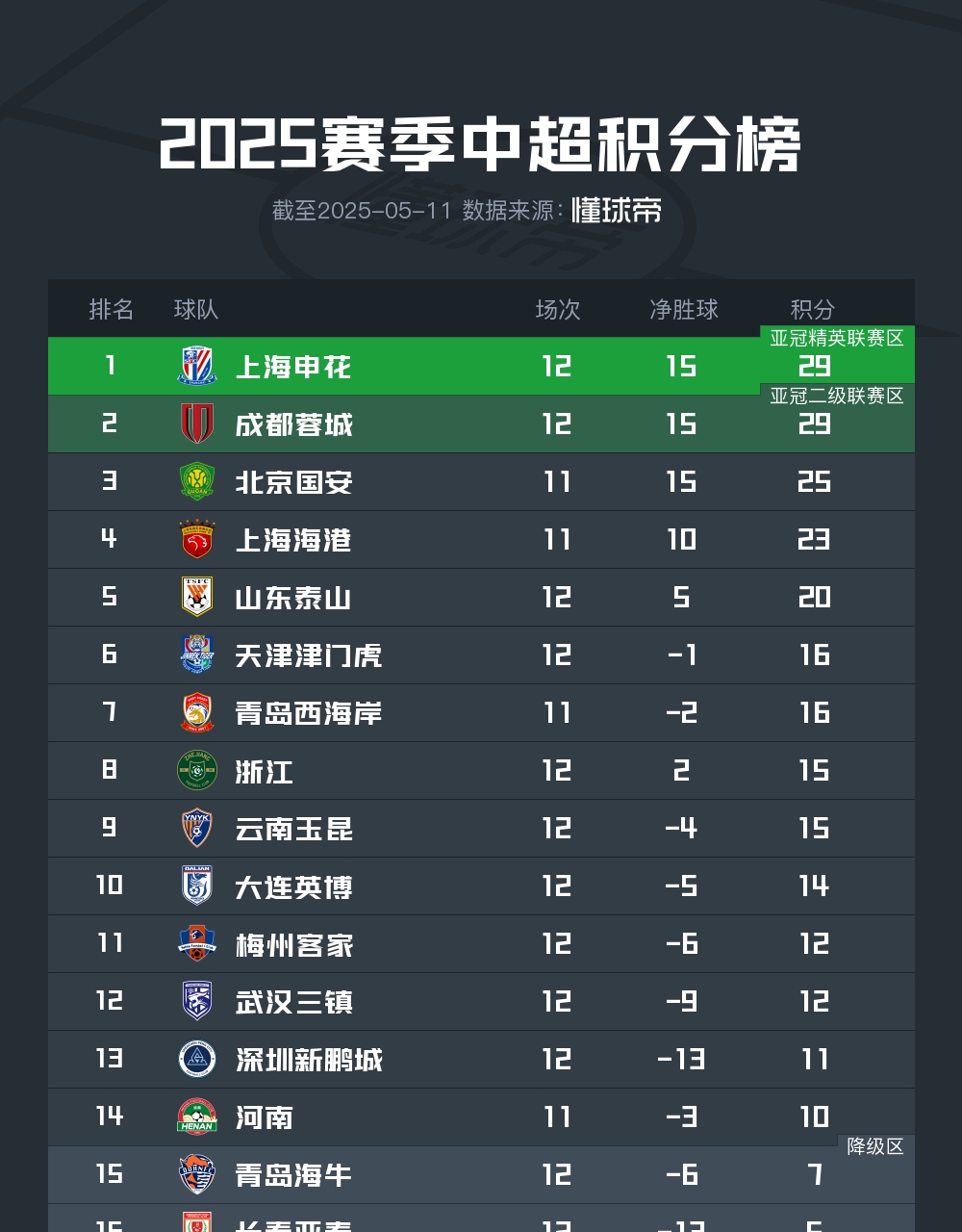Click the Chengdu Rongcheng team crest
The image size is (962, 1232).
coord(197,423)
